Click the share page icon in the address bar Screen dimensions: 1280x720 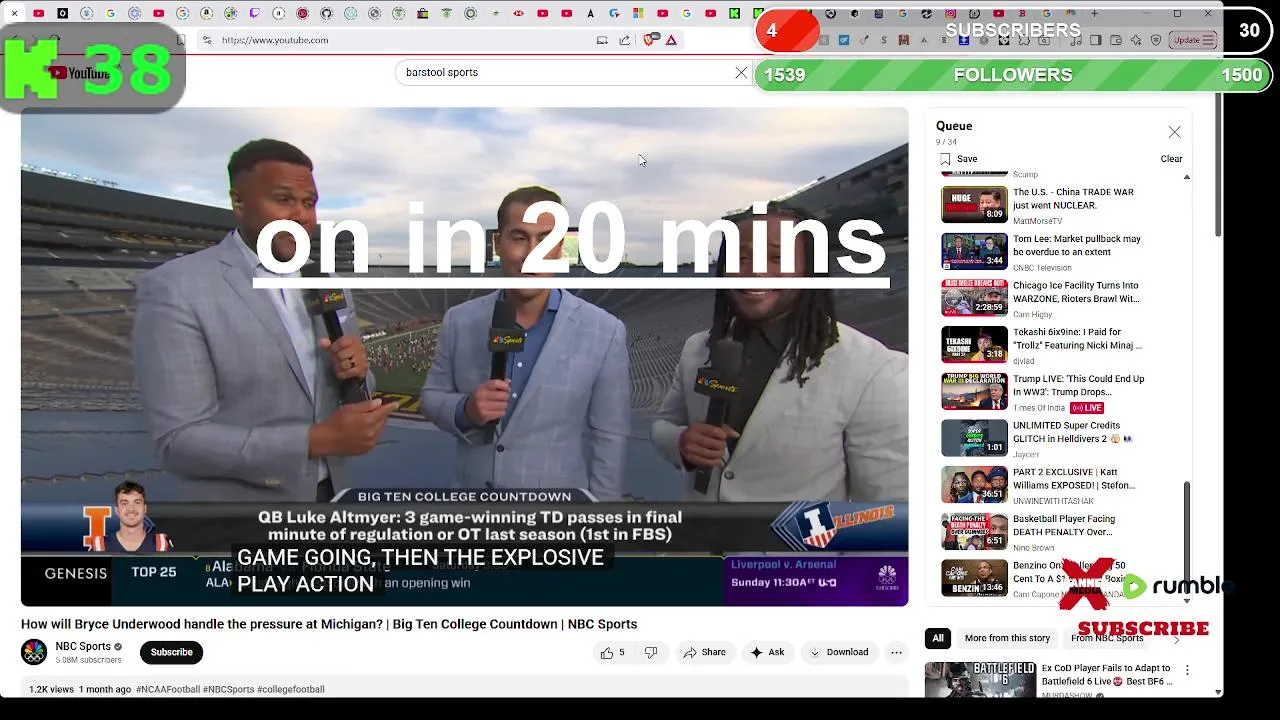coord(625,40)
